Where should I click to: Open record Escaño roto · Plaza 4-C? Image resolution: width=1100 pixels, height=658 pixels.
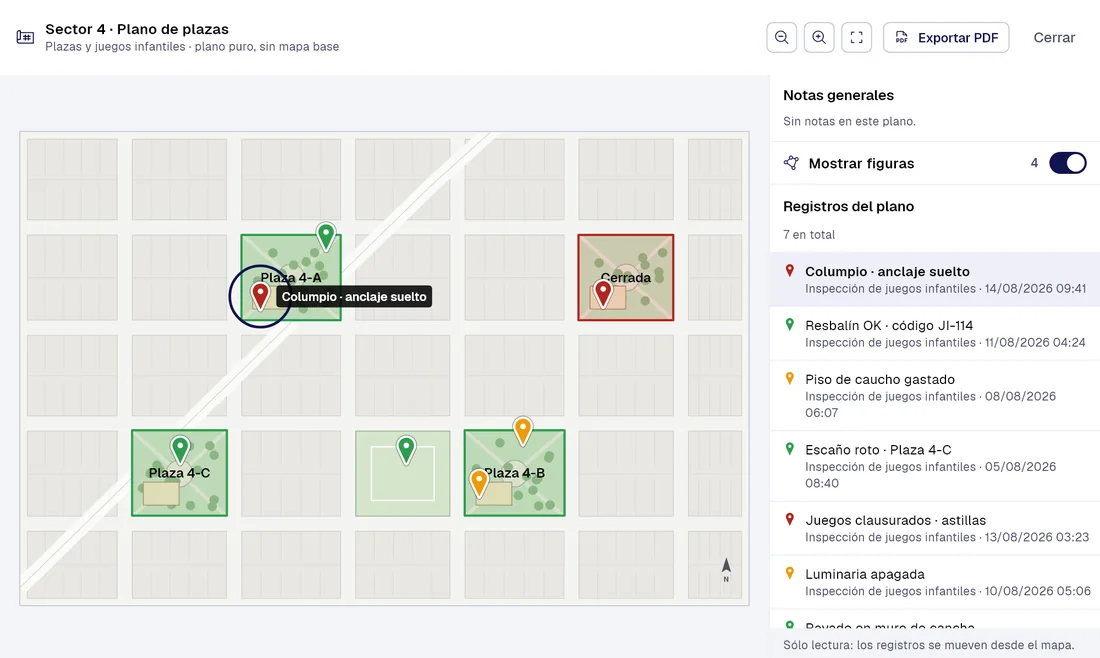pos(934,466)
